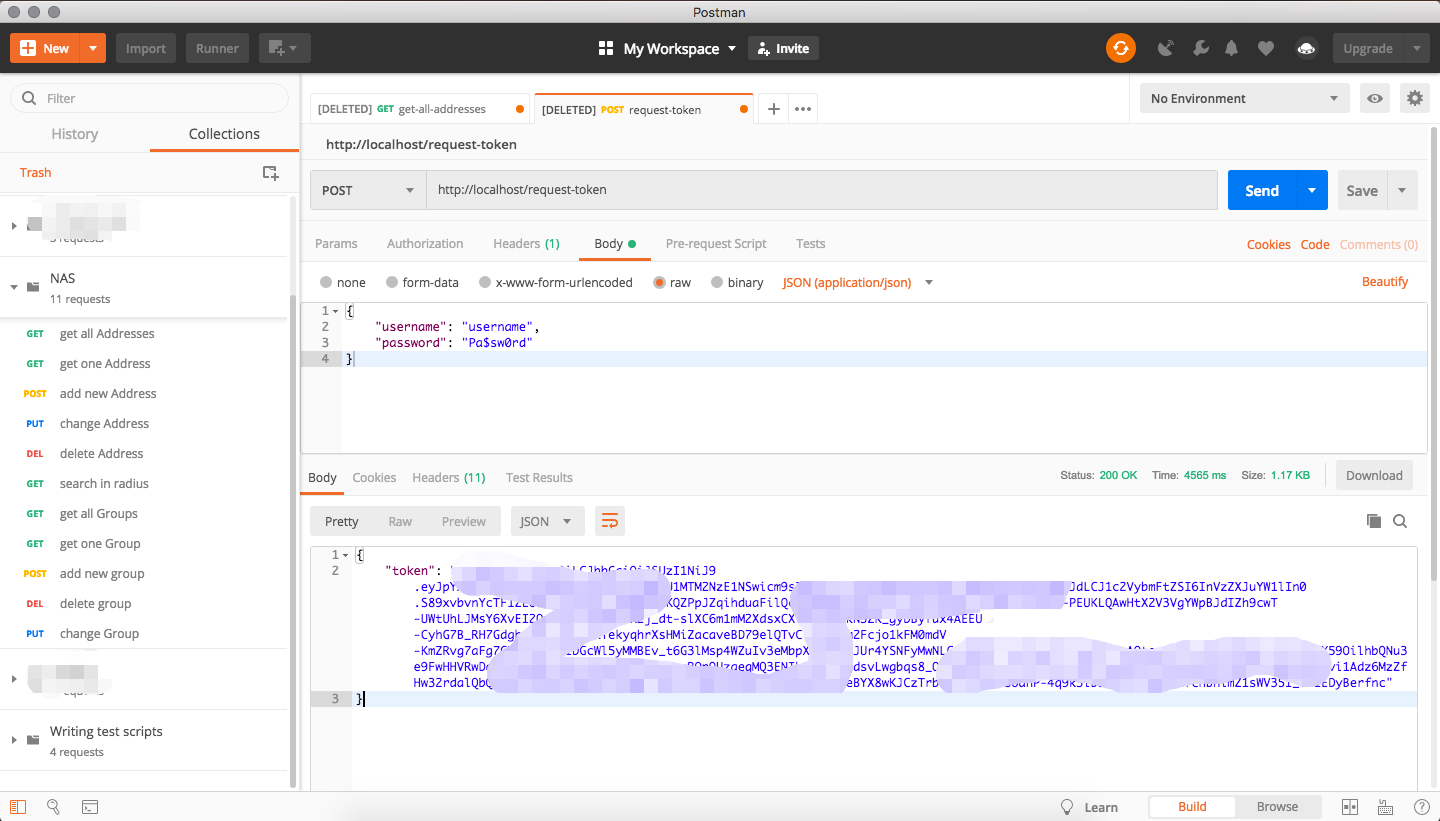Click the Beautify link

coord(1385,282)
